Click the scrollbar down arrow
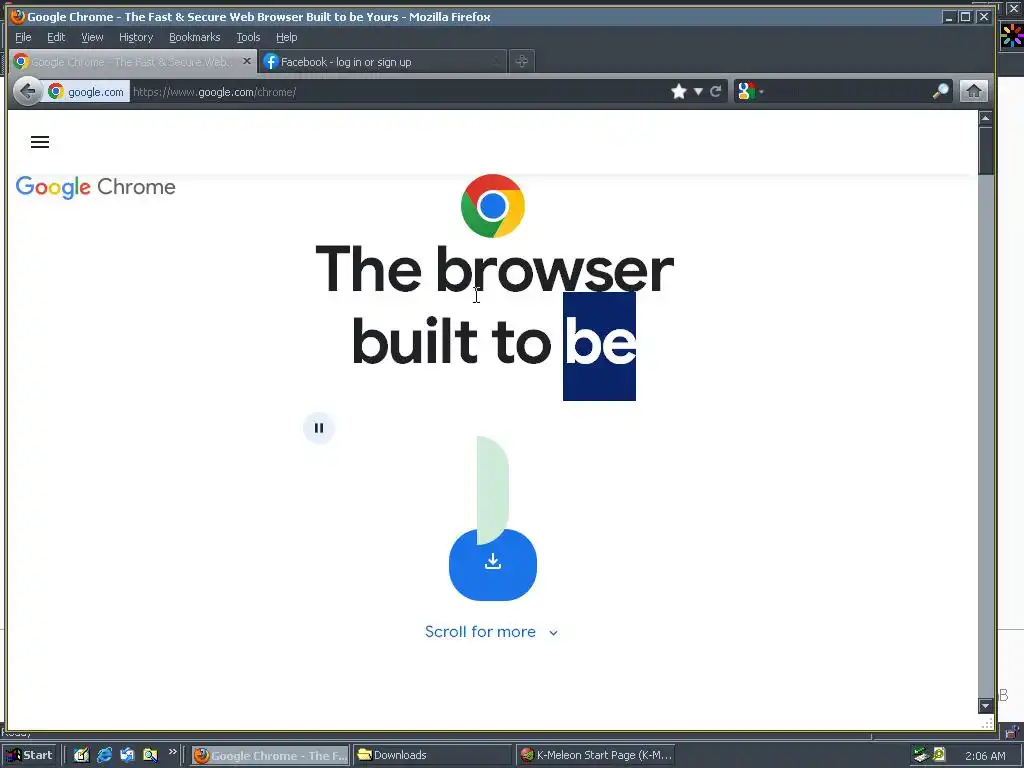Viewport: 1024px width, 768px height. pyautogui.click(x=985, y=705)
